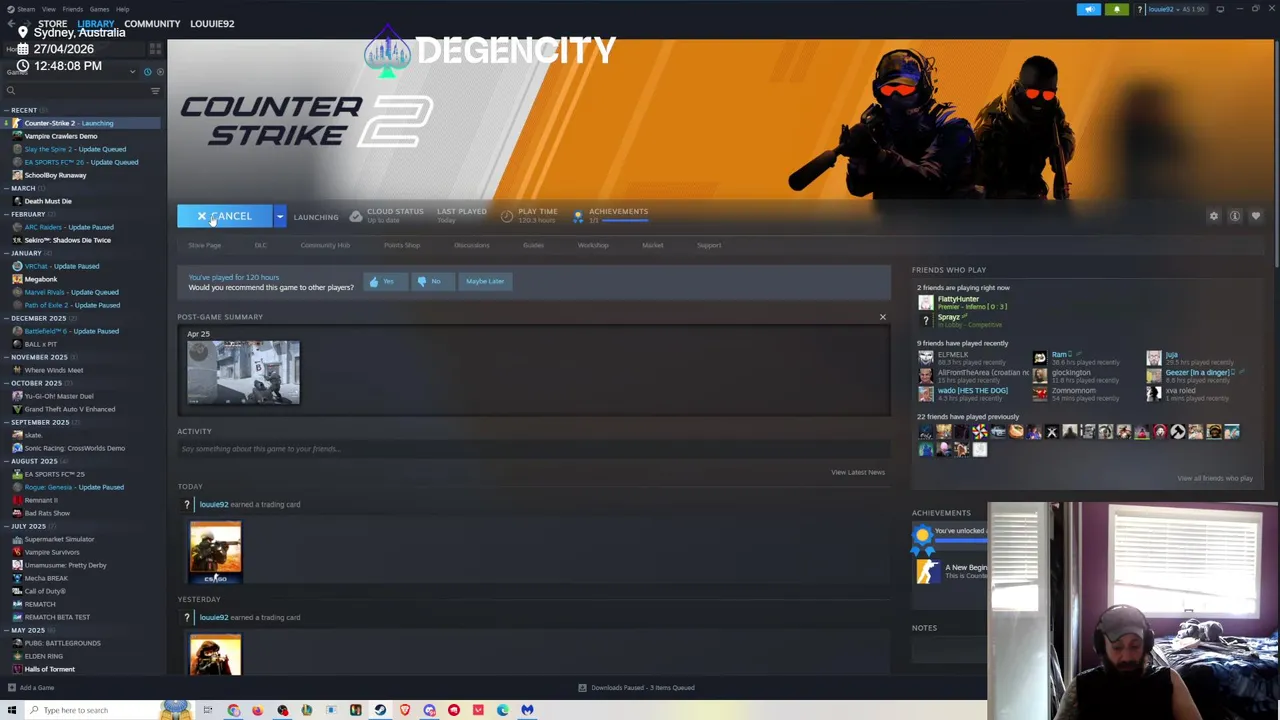This screenshot has width=1280, height=720.
Task: Click the library search field
Action: click(76, 91)
